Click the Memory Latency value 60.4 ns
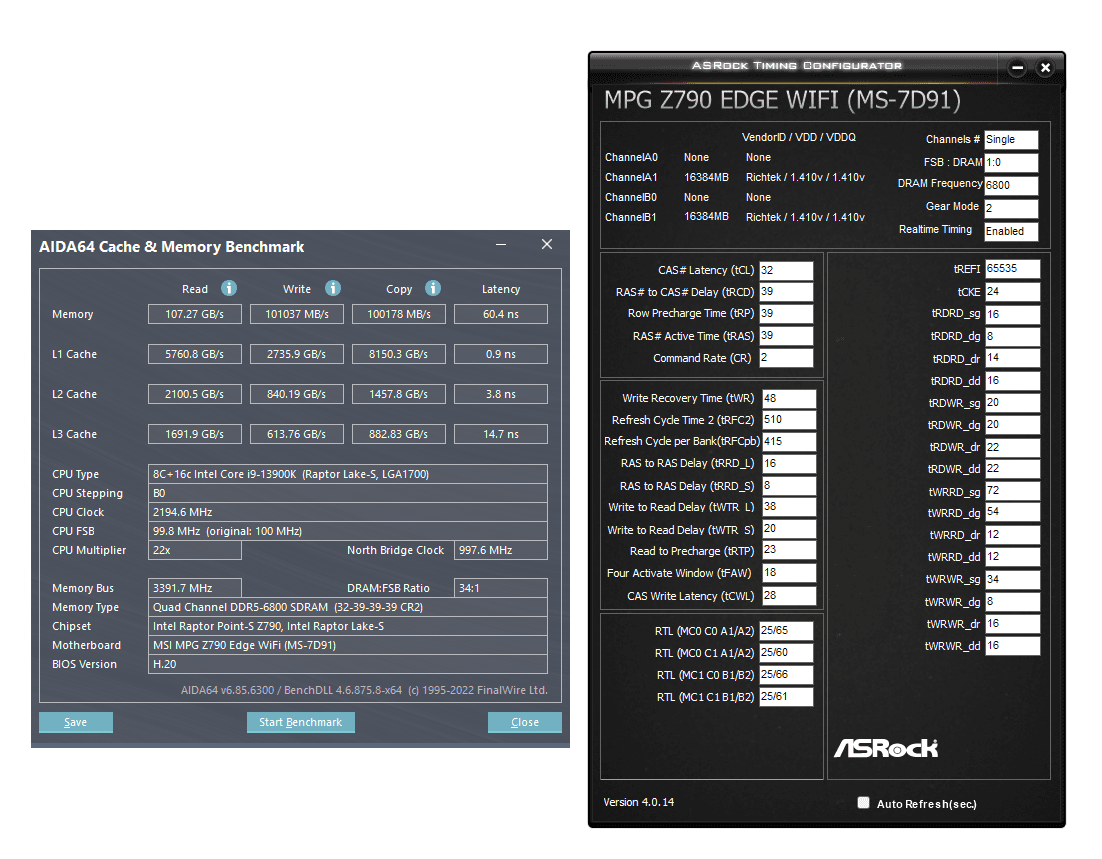Image resolution: width=1102 pixels, height=859 pixels. [x=501, y=314]
